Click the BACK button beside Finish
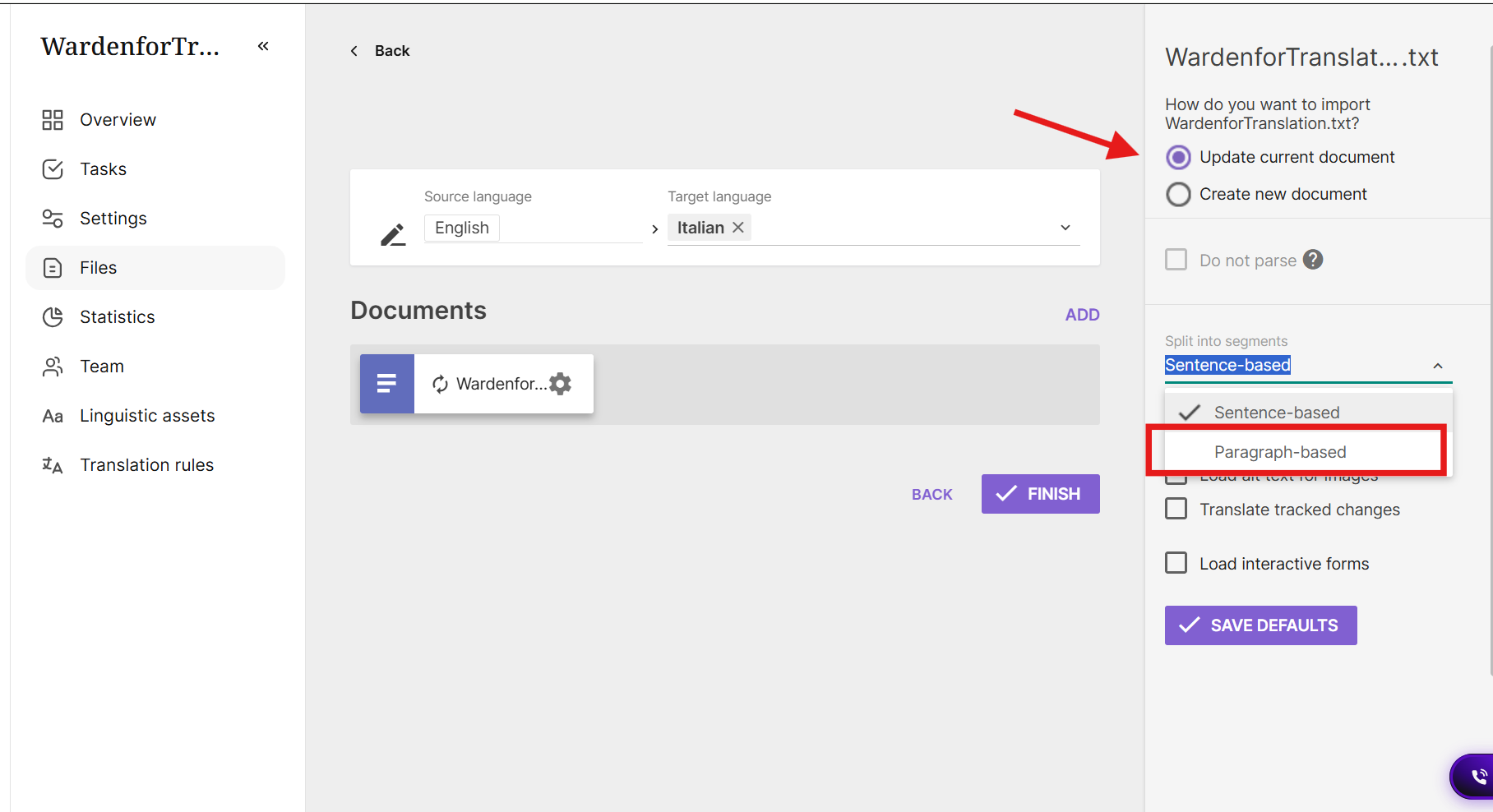The image size is (1493, 812). click(x=932, y=495)
